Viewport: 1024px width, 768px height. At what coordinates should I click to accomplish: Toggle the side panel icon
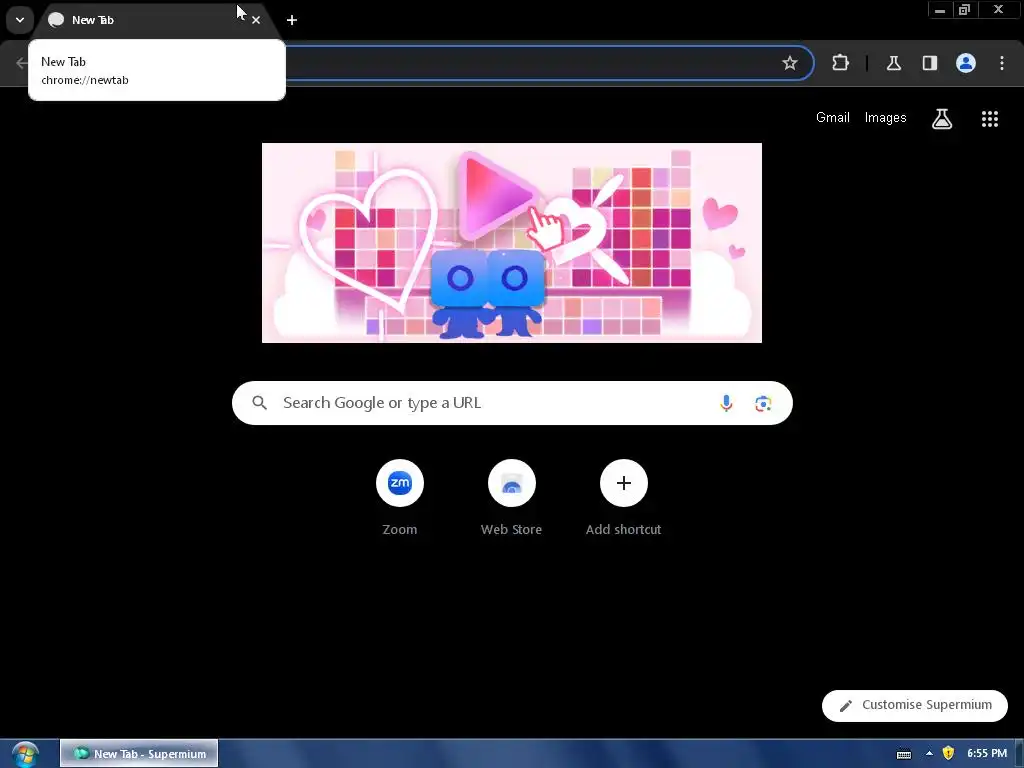point(930,63)
